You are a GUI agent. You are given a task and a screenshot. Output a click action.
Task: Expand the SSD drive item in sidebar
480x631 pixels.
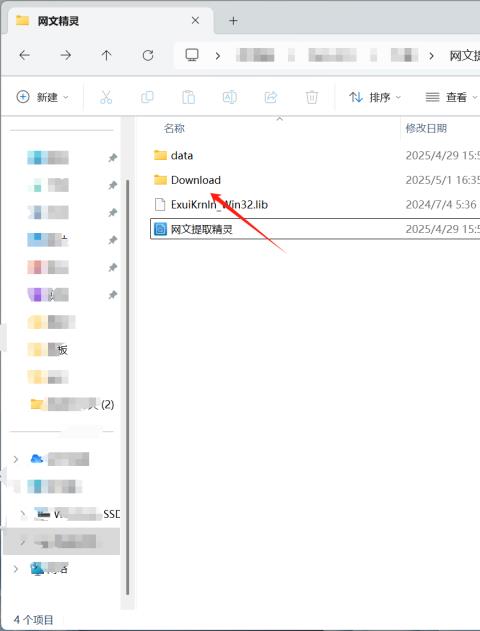coord(23,514)
